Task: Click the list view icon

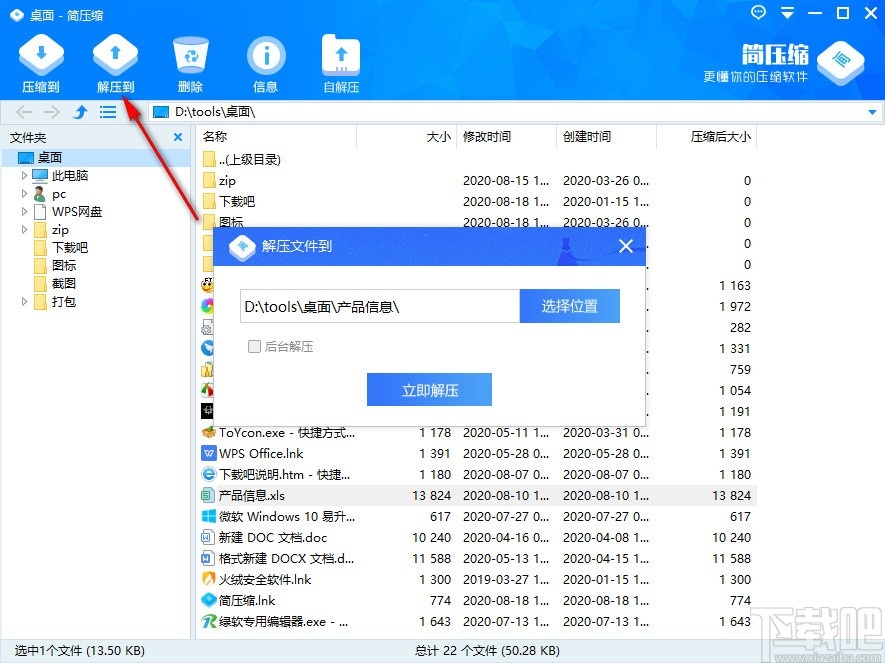Action: click(108, 112)
